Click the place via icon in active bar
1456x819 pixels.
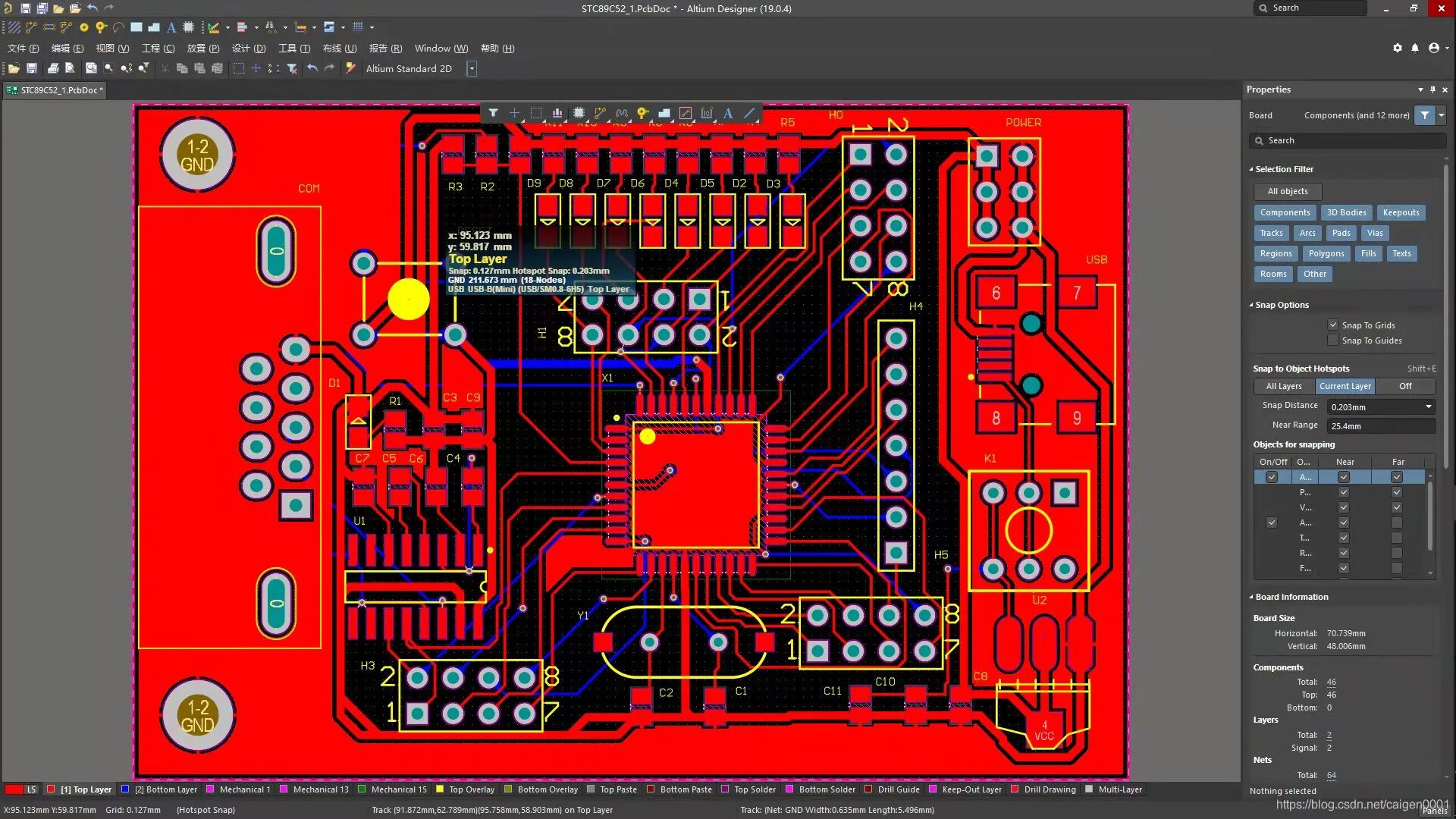642,114
